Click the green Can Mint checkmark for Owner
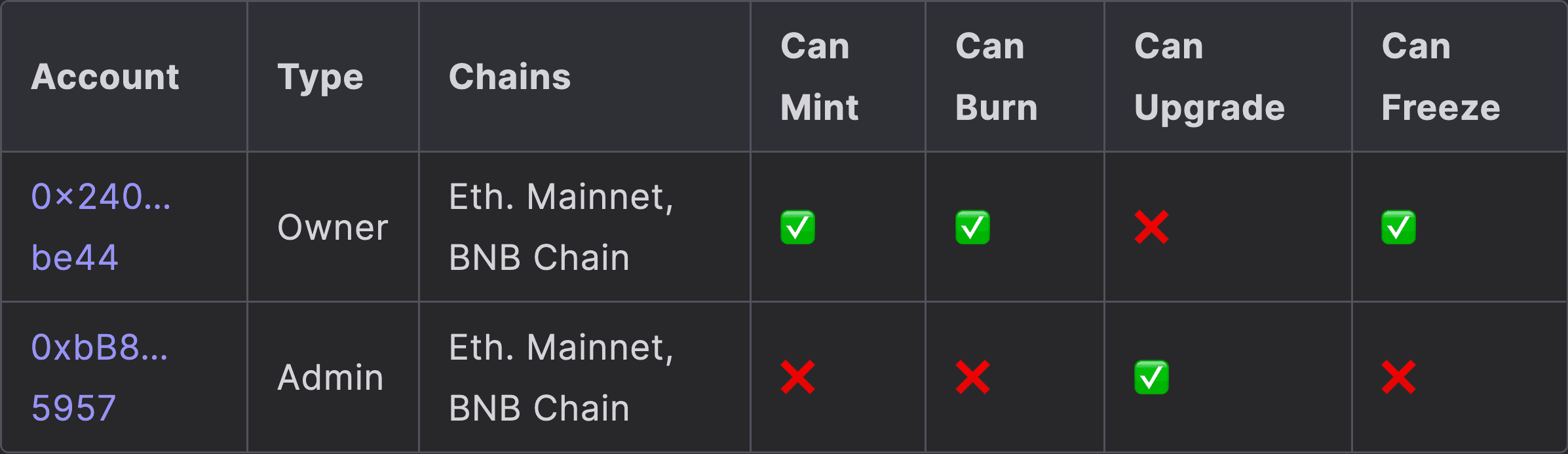Viewport: 1568px width, 454px height. click(797, 227)
